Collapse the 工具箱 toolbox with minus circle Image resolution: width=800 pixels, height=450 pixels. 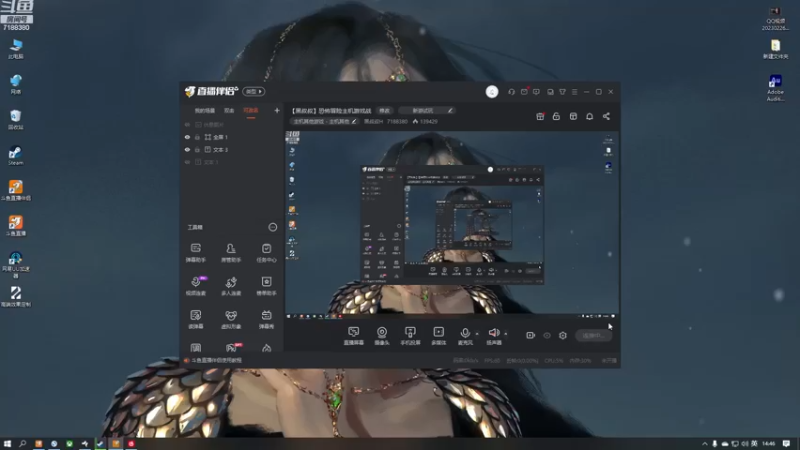pos(272,227)
